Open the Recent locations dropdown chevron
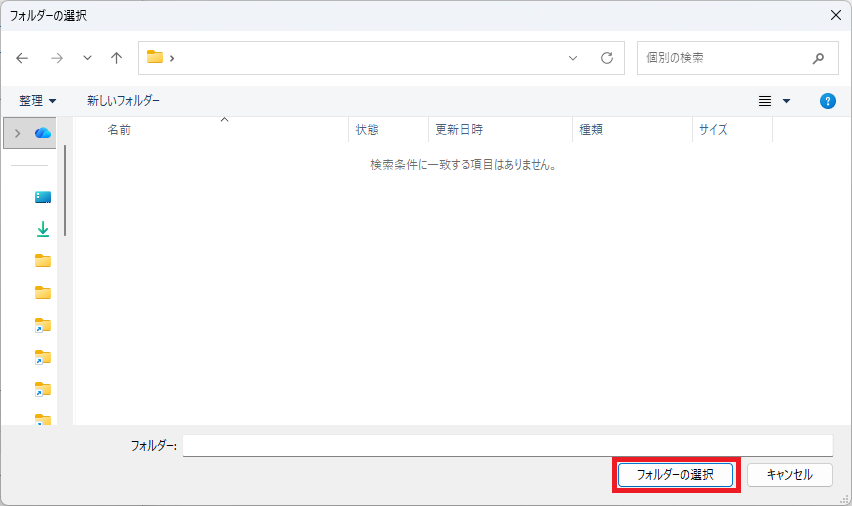The image size is (852, 506). tap(87, 58)
